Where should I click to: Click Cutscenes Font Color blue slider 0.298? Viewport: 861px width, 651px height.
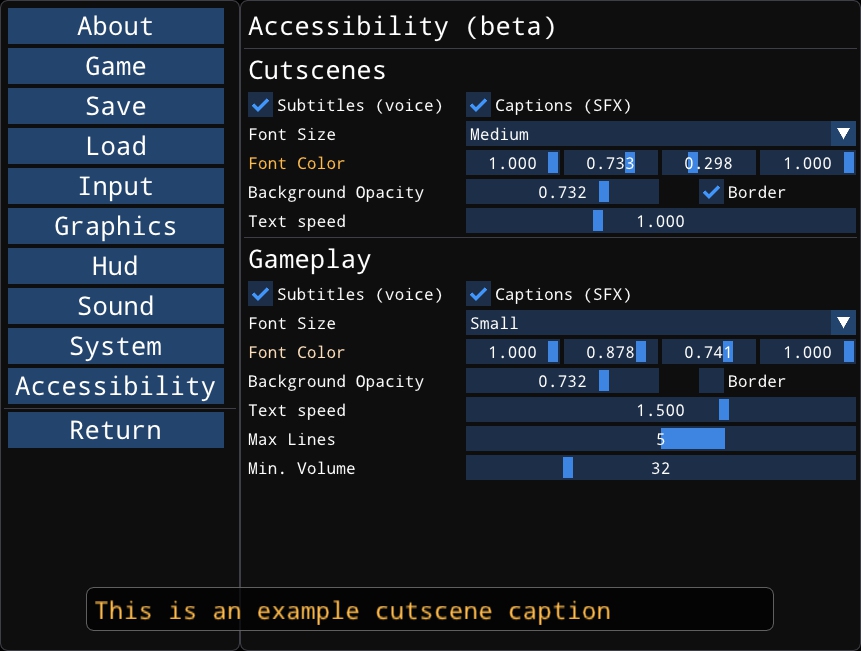coord(708,163)
